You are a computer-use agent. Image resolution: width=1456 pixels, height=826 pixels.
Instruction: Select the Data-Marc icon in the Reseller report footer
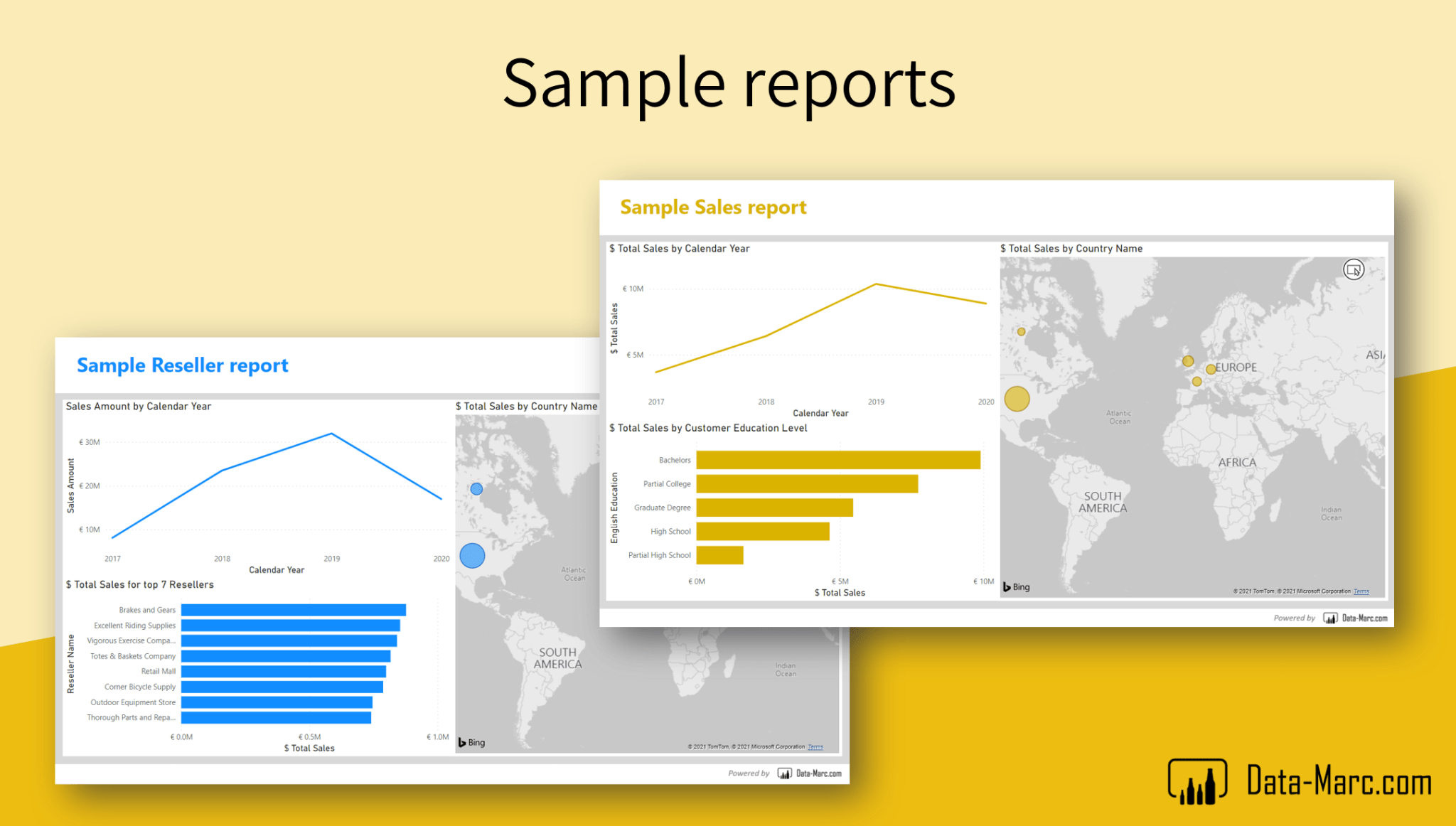784,773
